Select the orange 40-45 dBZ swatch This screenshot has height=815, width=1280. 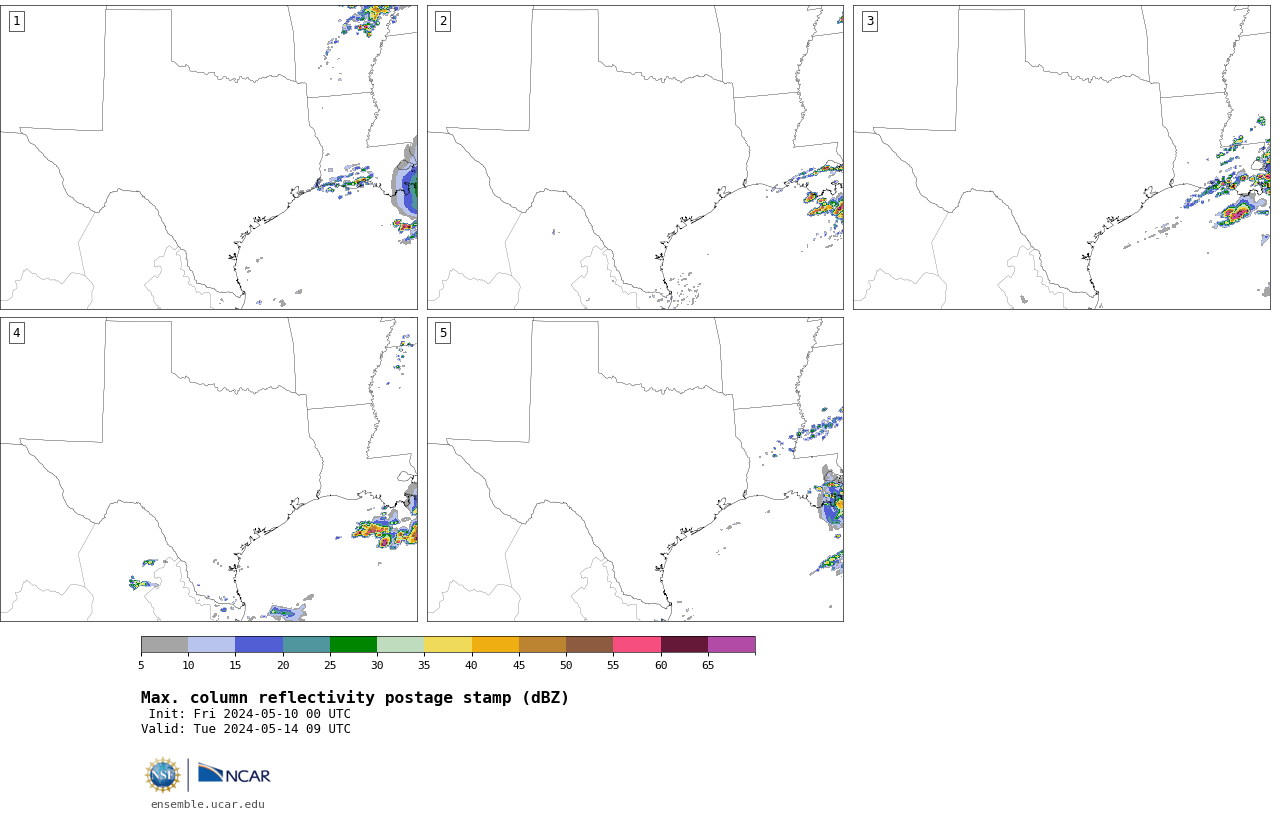(495, 645)
